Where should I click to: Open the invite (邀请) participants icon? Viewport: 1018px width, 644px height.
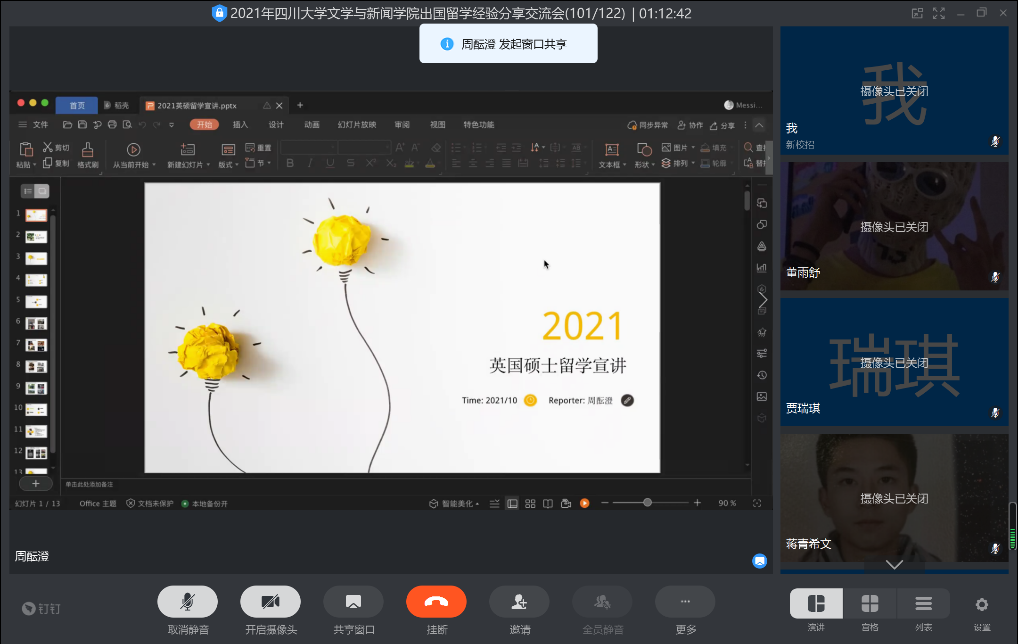point(519,601)
